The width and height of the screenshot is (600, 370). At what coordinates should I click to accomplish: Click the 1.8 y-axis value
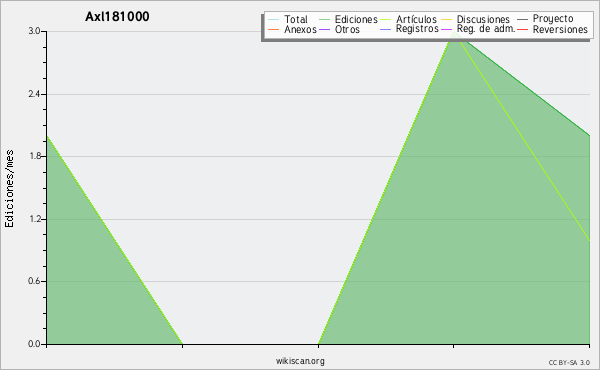(x=34, y=156)
